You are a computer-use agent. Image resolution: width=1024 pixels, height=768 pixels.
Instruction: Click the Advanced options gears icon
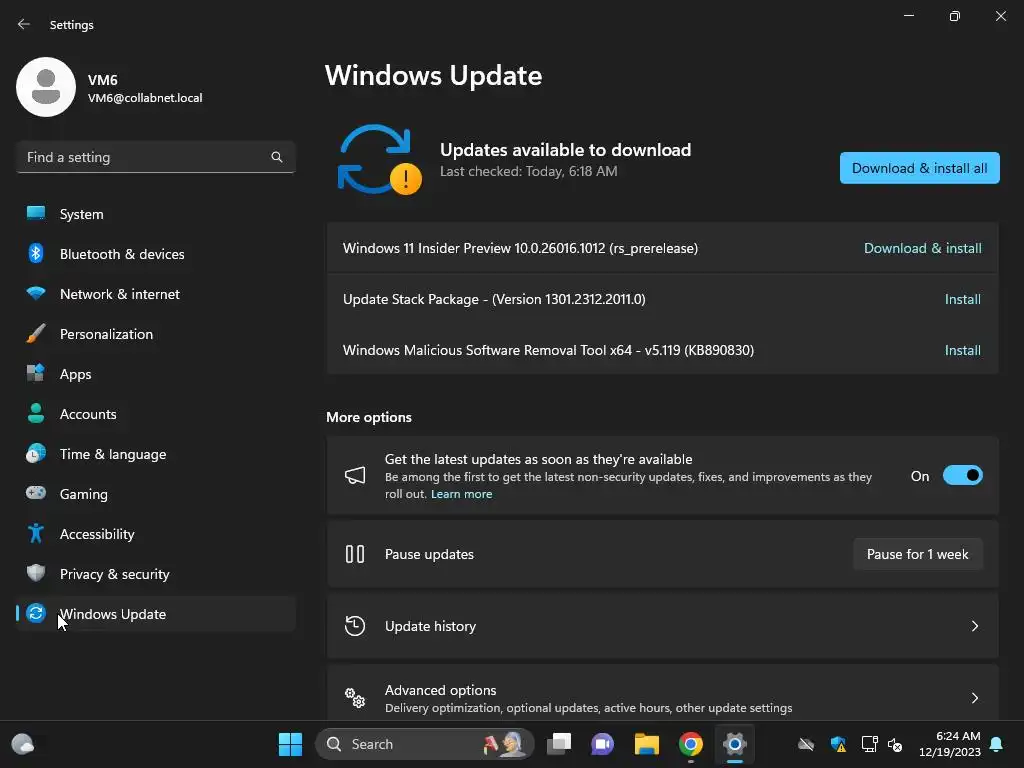point(355,697)
